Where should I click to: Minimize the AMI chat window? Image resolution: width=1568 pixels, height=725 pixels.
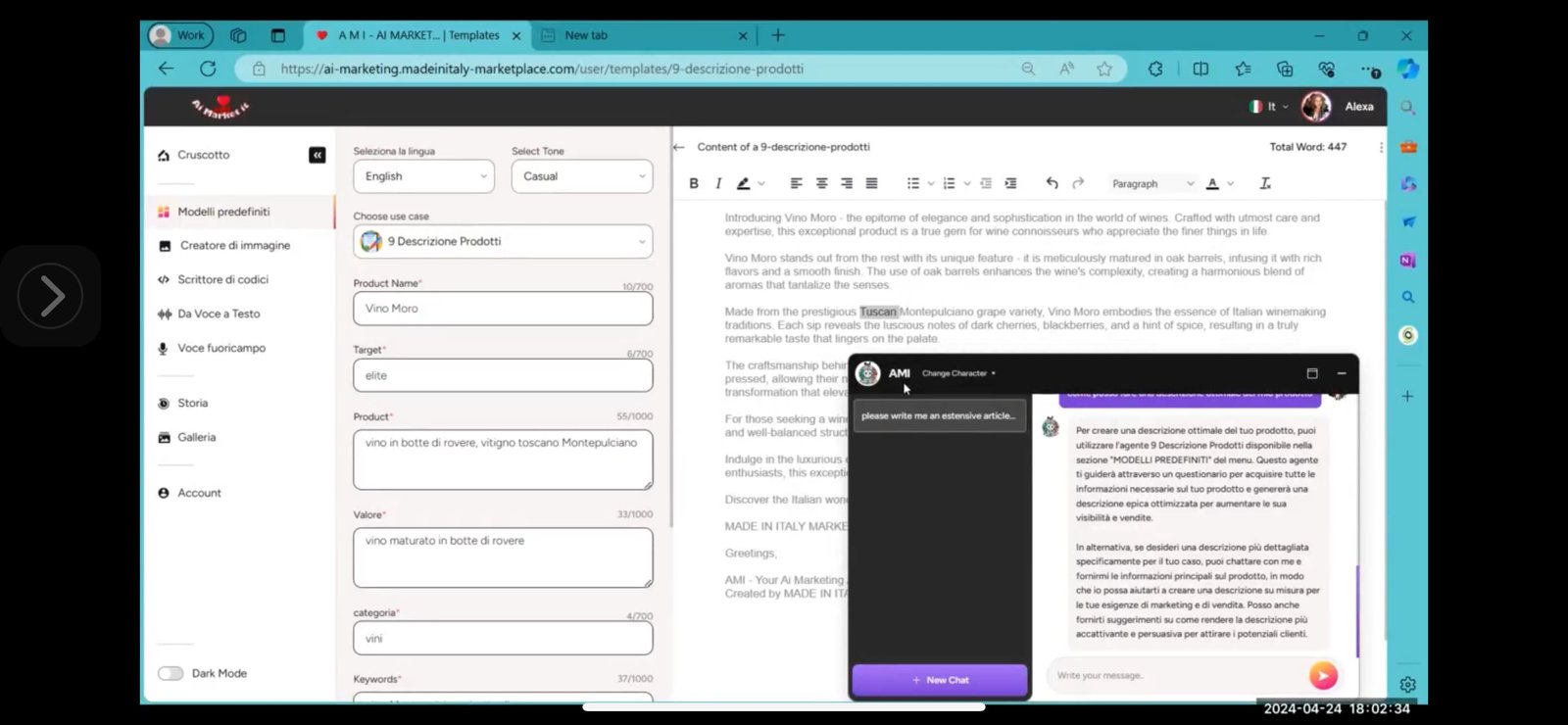(1342, 373)
